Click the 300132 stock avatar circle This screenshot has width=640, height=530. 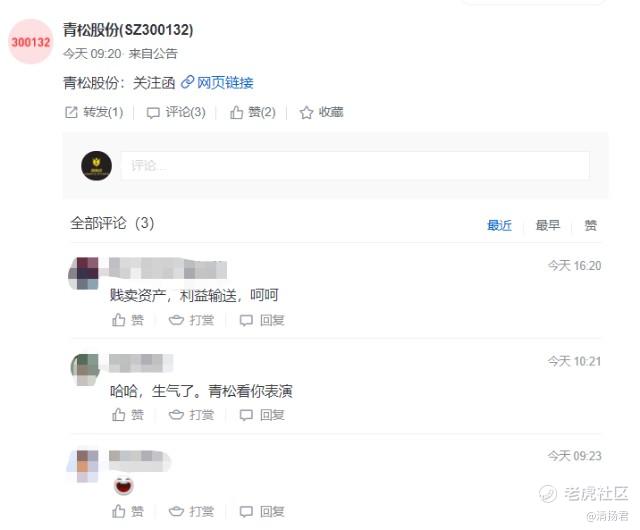(31, 42)
